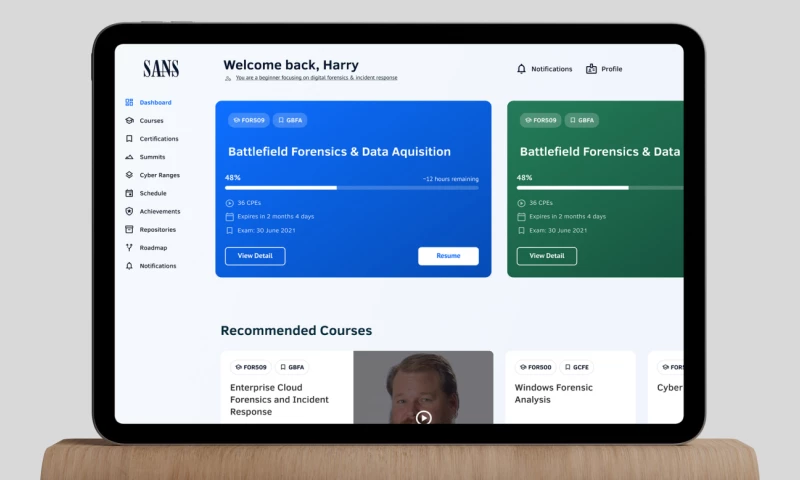The width and height of the screenshot is (800, 480).
Task: Click the Achievements shield icon
Action: (x=129, y=211)
